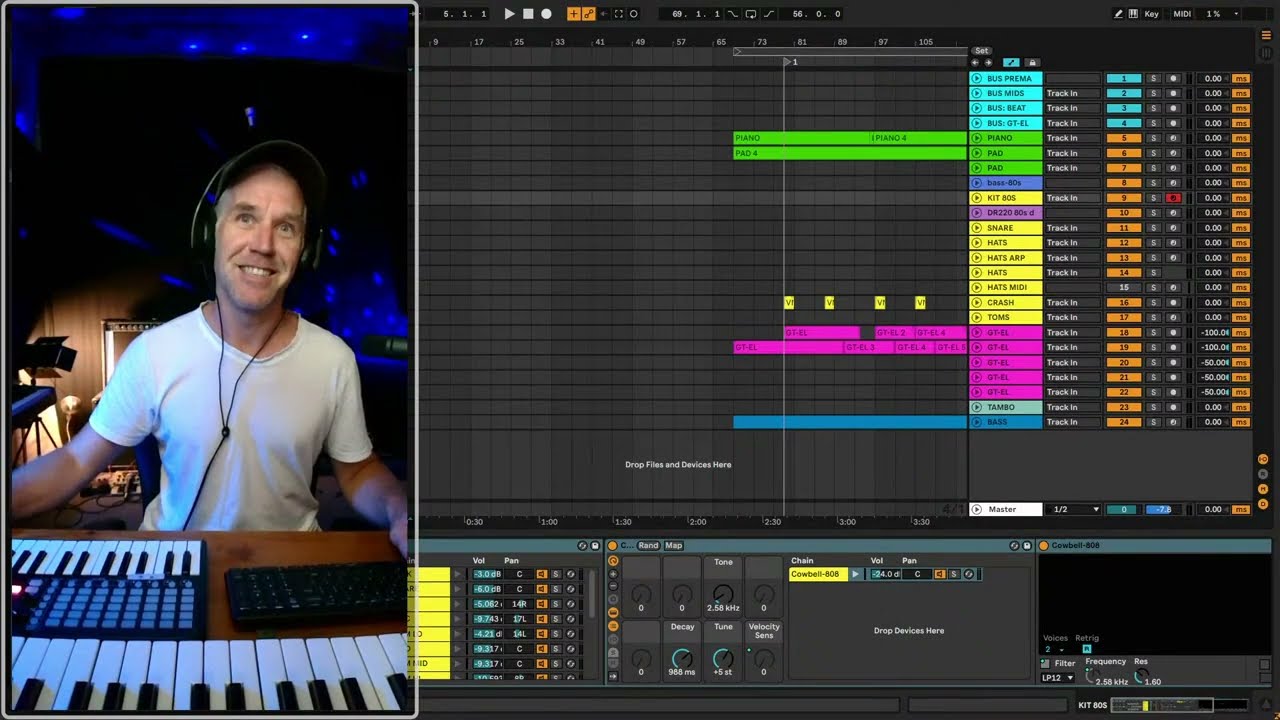Click the tempo field showing 5. 1. 1
This screenshot has width=1280, height=720.
465,14
